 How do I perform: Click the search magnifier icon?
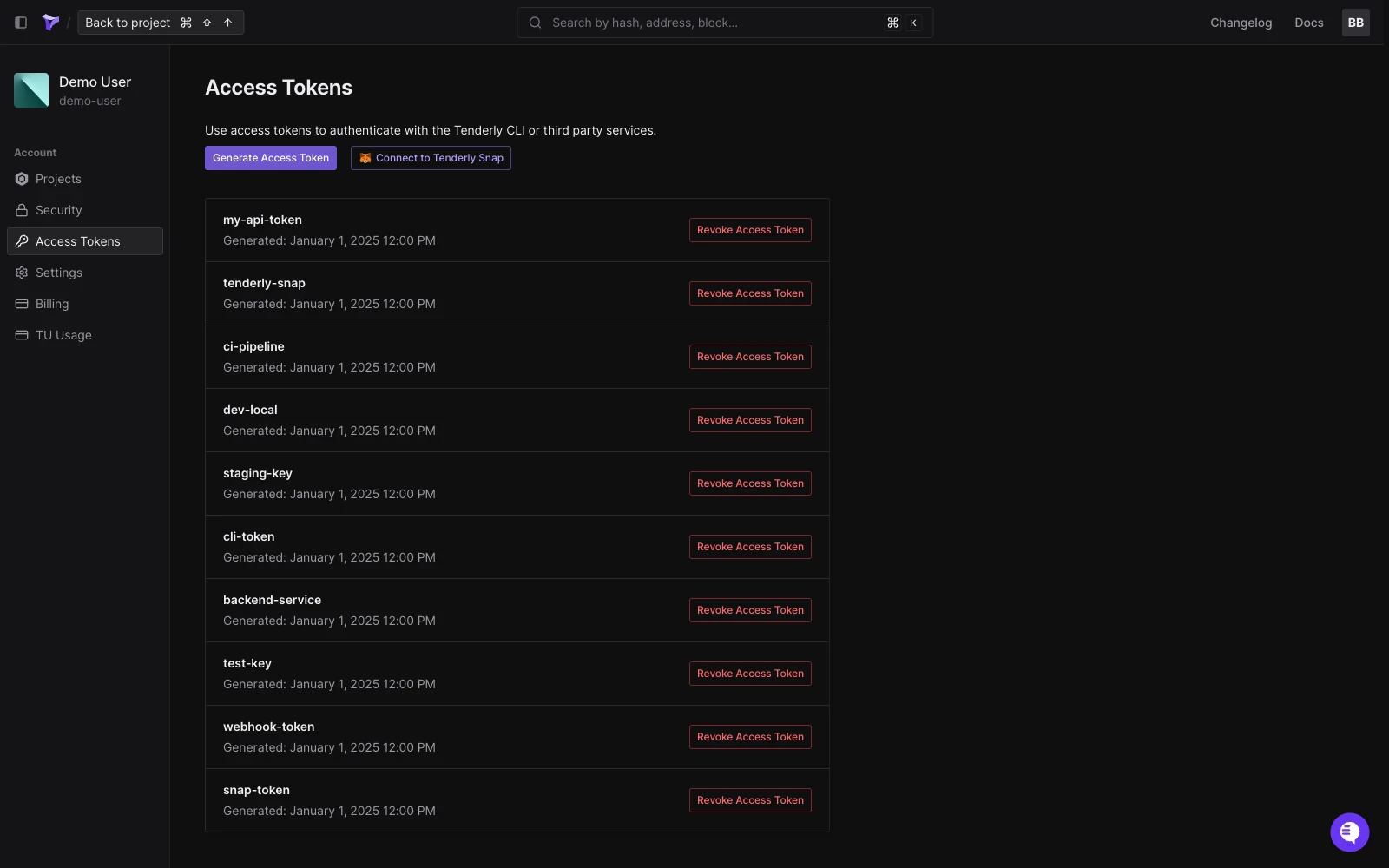tap(536, 23)
